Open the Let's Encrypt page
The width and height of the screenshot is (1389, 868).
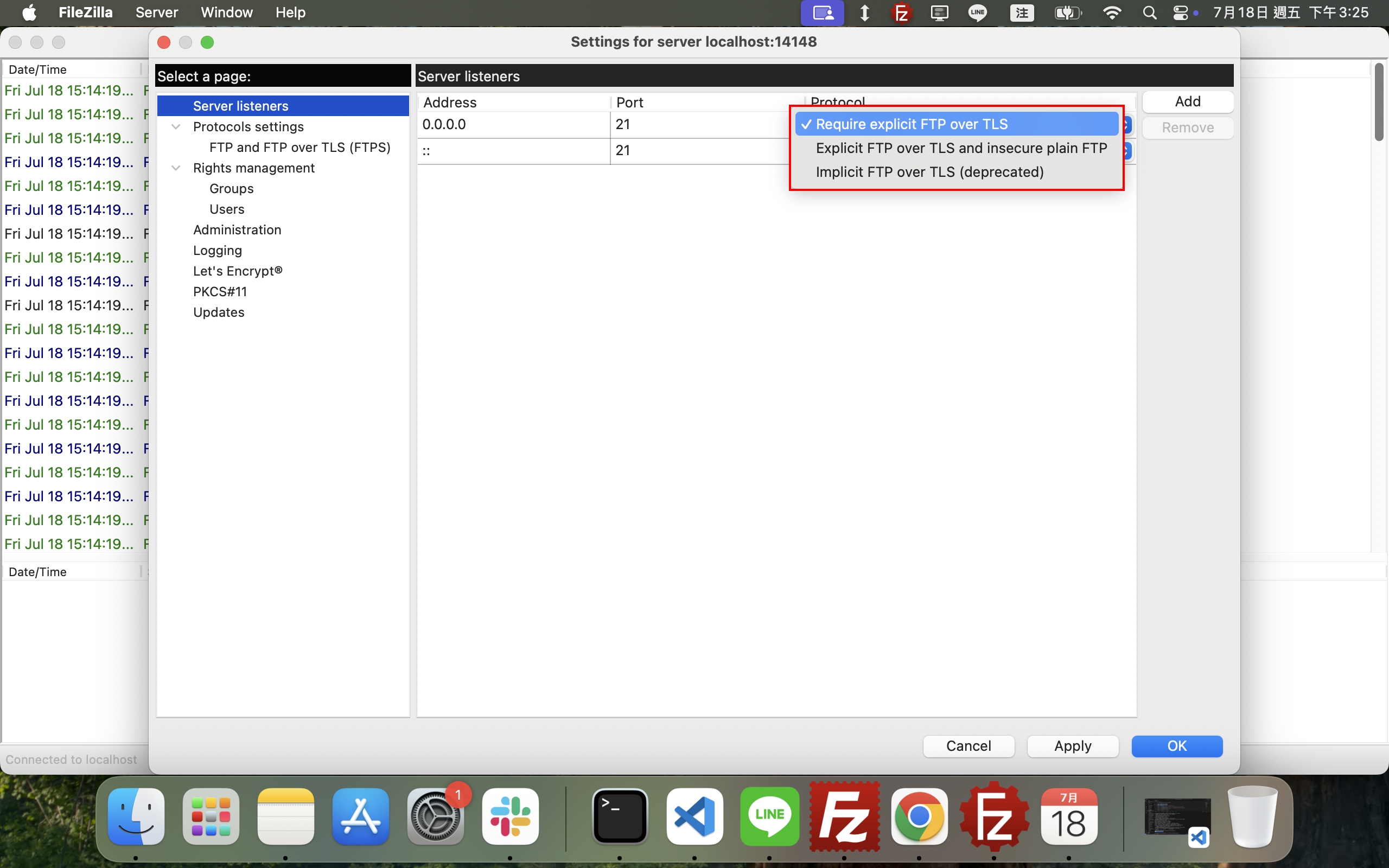[x=238, y=271]
